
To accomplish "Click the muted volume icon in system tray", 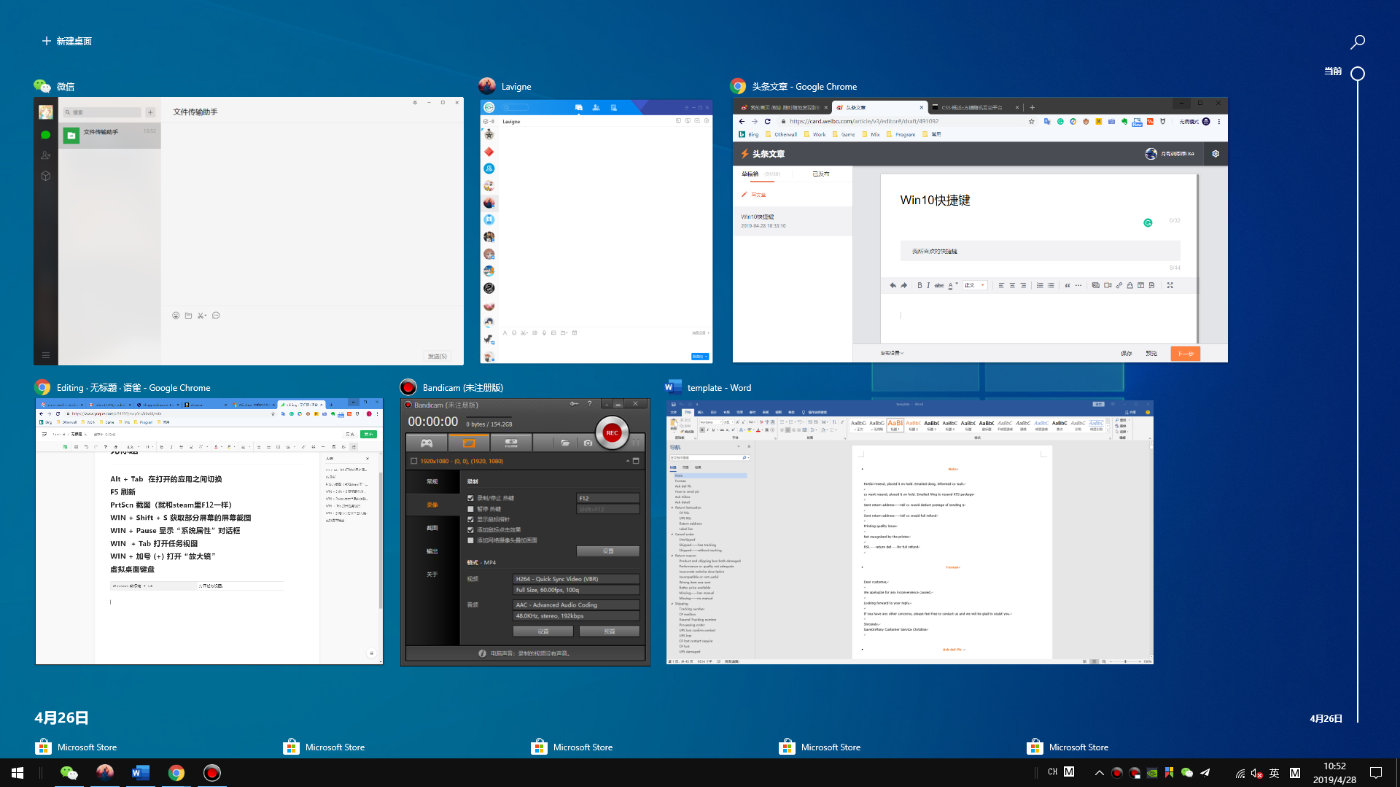I will 1256,772.
